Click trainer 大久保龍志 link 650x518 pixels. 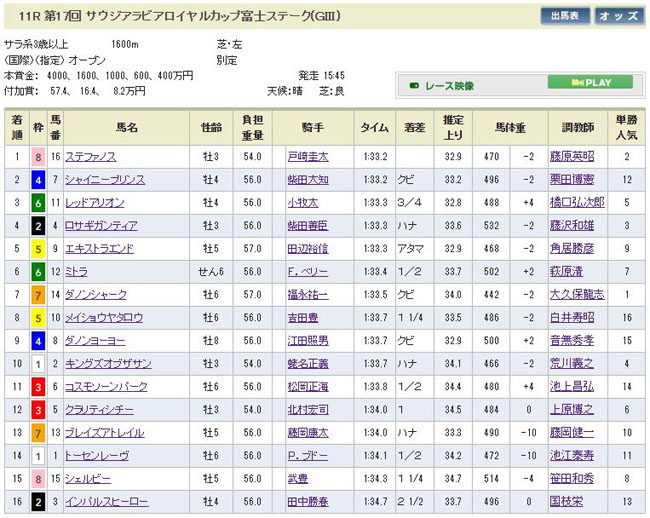pyautogui.click(x=577, y=295)
